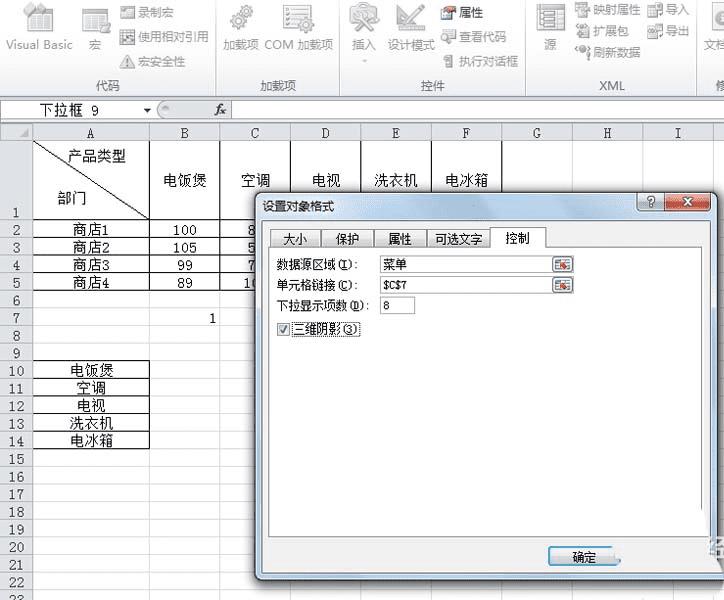Click 扩展包 expansion packs
Viewport: 724px width, 600px height.
(602, 31)
